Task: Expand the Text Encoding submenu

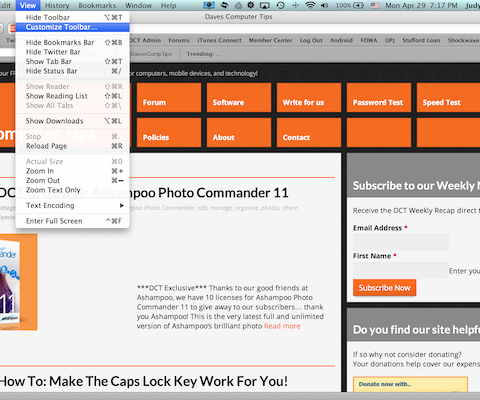Action: (x=72, y=205)
